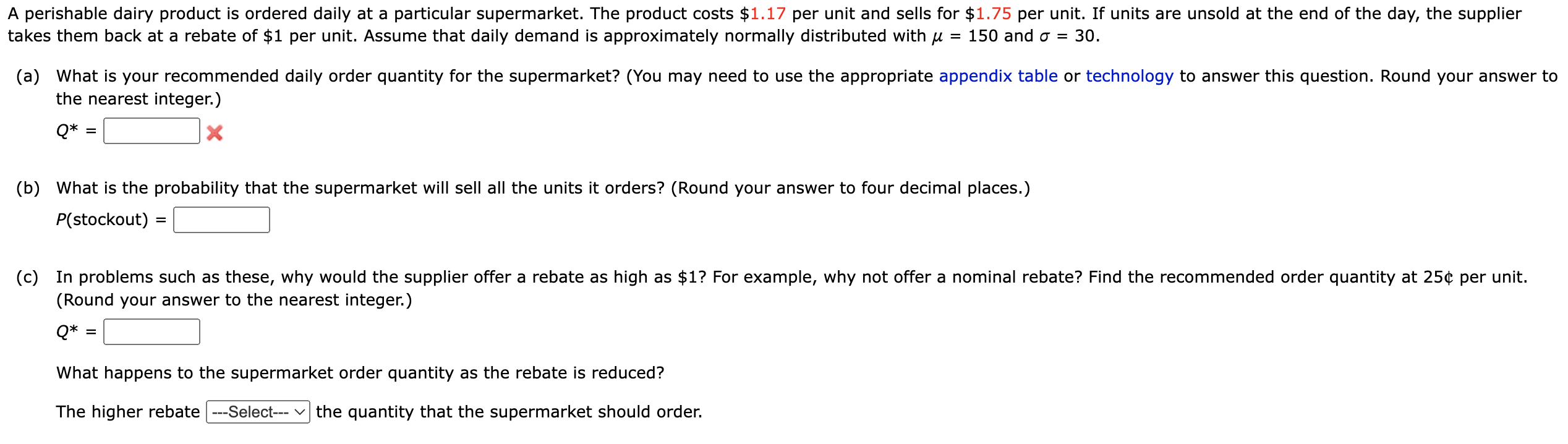
Task: Click the part (b) stockout probability question
Action: [433, 189]
